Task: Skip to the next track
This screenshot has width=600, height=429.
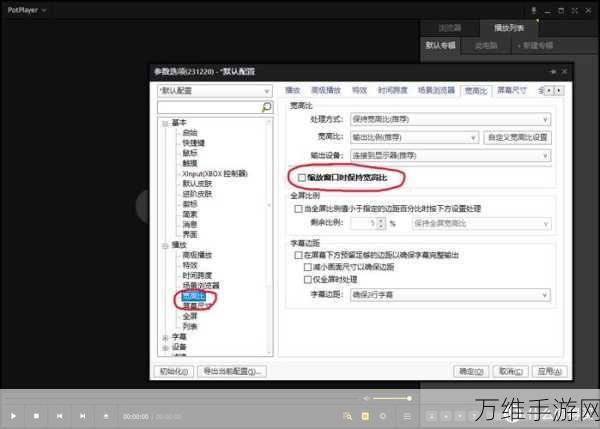Action: tap(83, 416)
